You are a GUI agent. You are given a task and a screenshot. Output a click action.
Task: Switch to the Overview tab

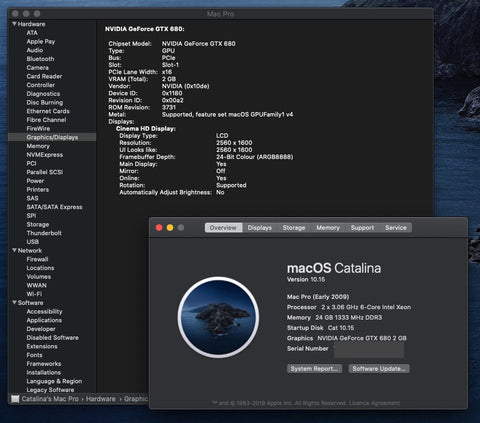(223, 228)
